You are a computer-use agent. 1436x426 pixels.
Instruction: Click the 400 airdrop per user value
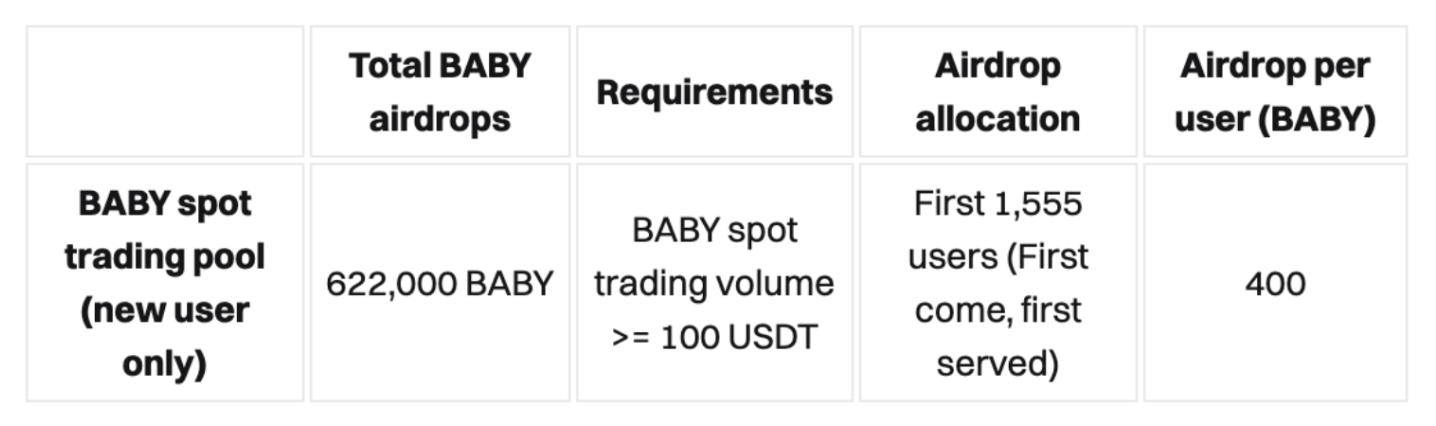1275,284
